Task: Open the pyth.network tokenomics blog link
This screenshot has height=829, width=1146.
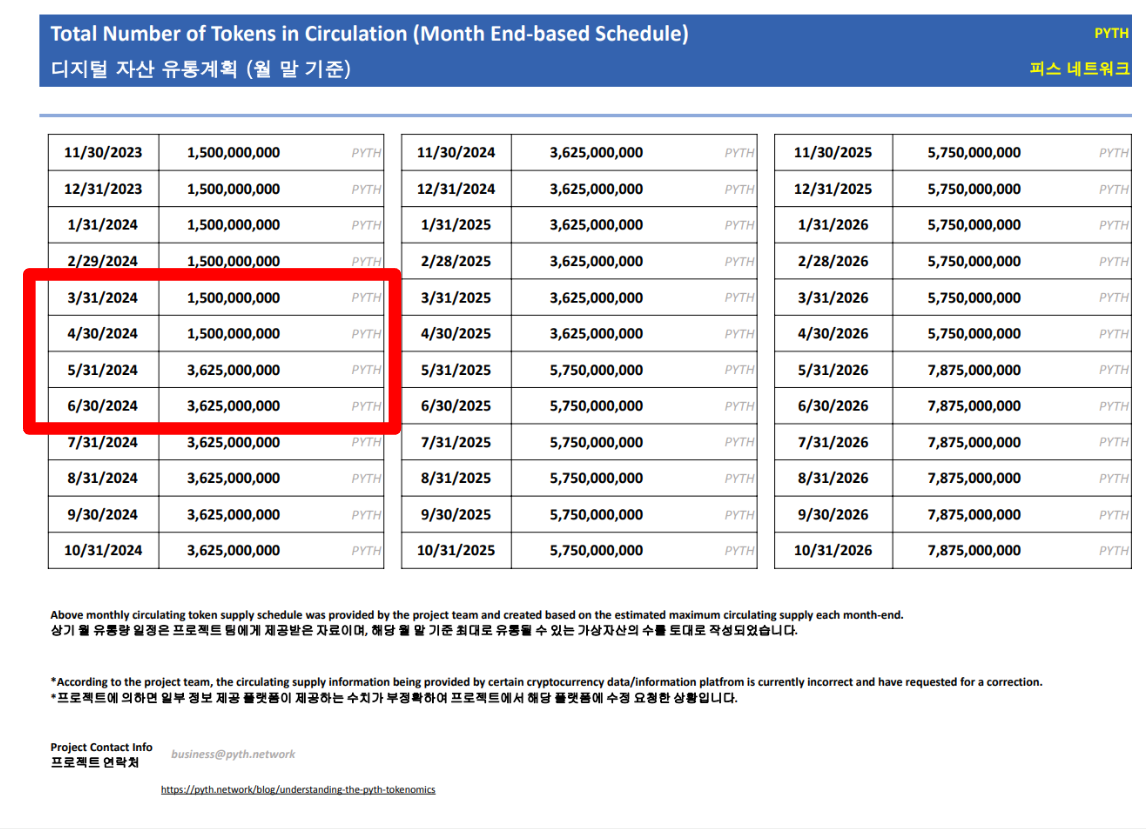Action: pos(298,790)
